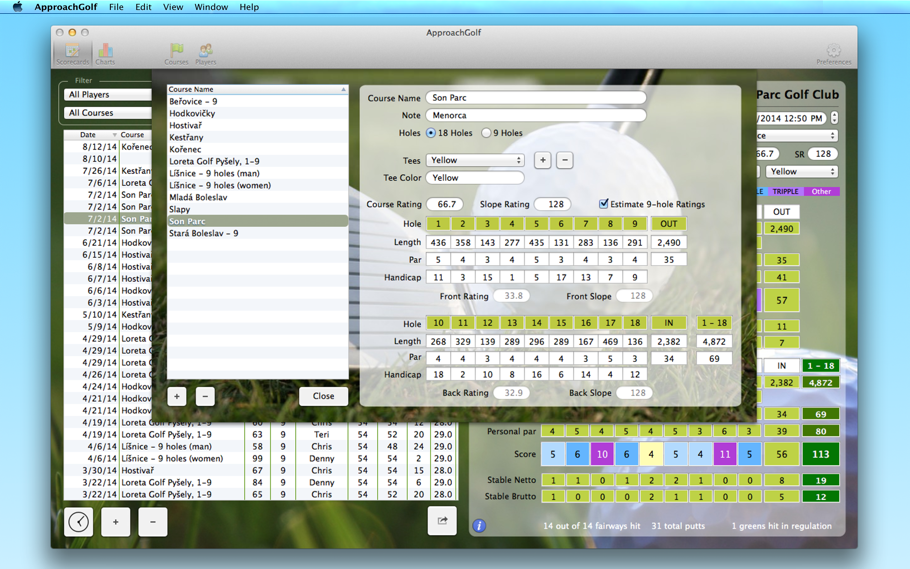Select Son Parc in course list
This screenshot has width=910, height=569.
pyautogui.click(x=258, y=221)
